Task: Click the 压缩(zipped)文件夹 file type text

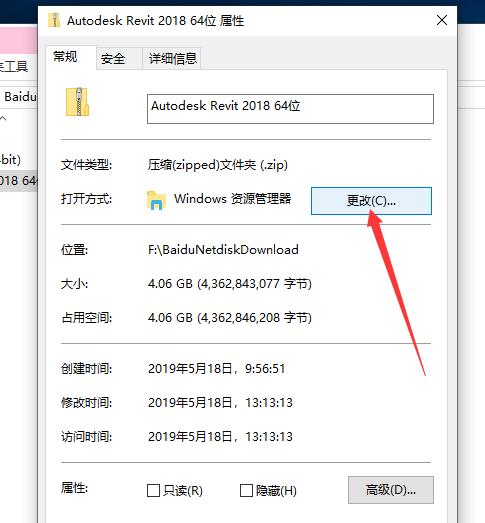Action: pyautogui.click(x=217, y=165)
